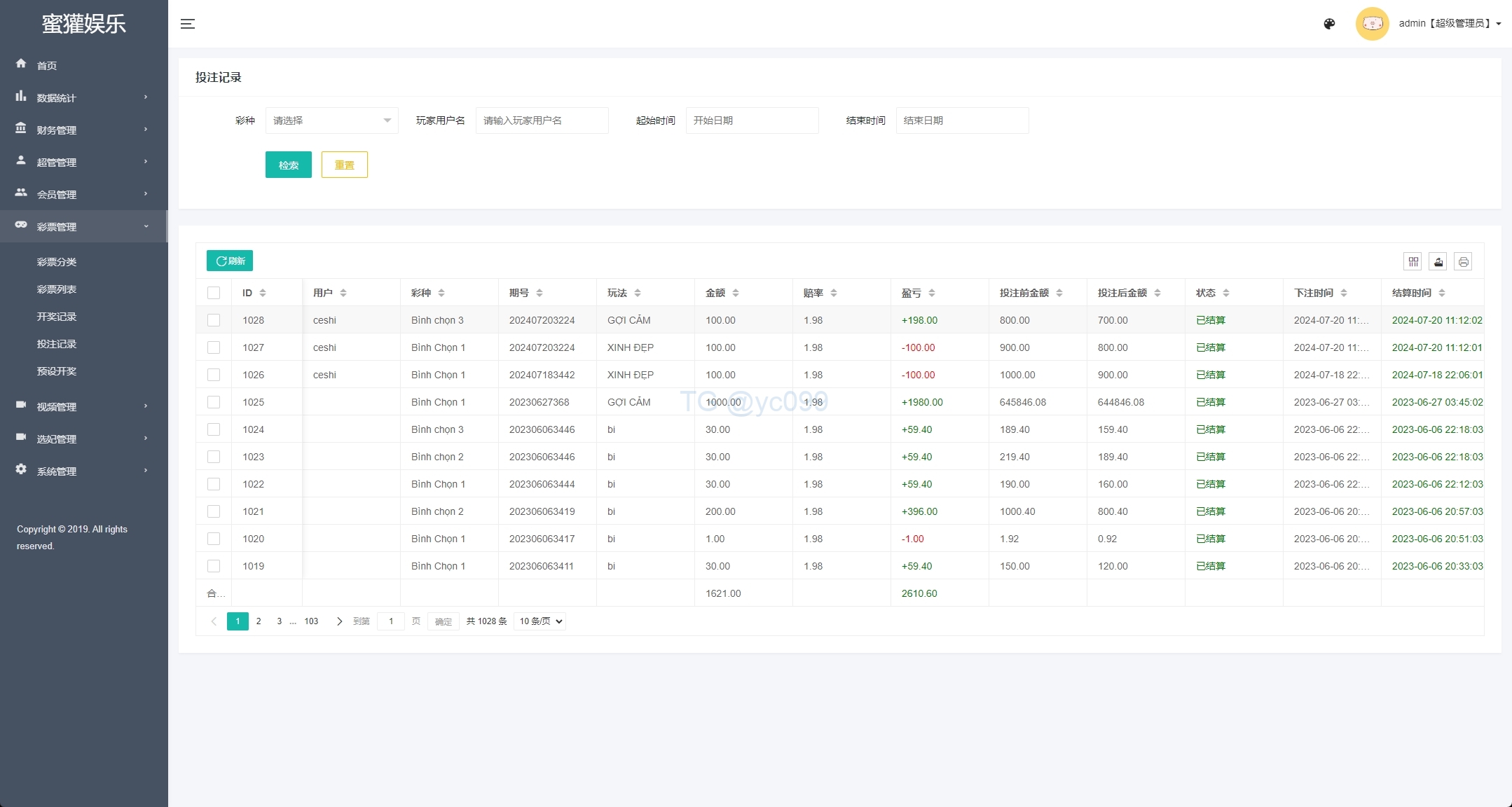The width and height of the screenshot is (1512, 807).
Task: Select 彩票列表 in the sidebar submenu
Action: click(57, 289)
